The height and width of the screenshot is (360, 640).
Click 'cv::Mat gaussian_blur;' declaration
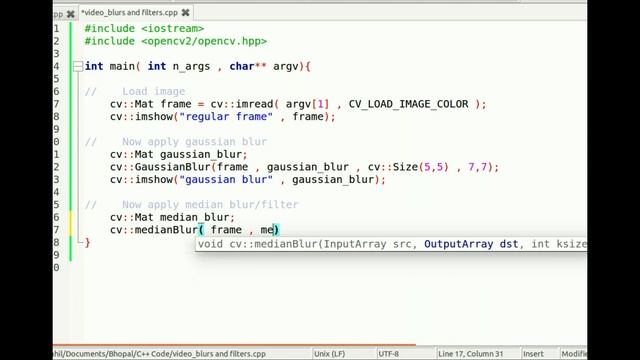point(179,154)
